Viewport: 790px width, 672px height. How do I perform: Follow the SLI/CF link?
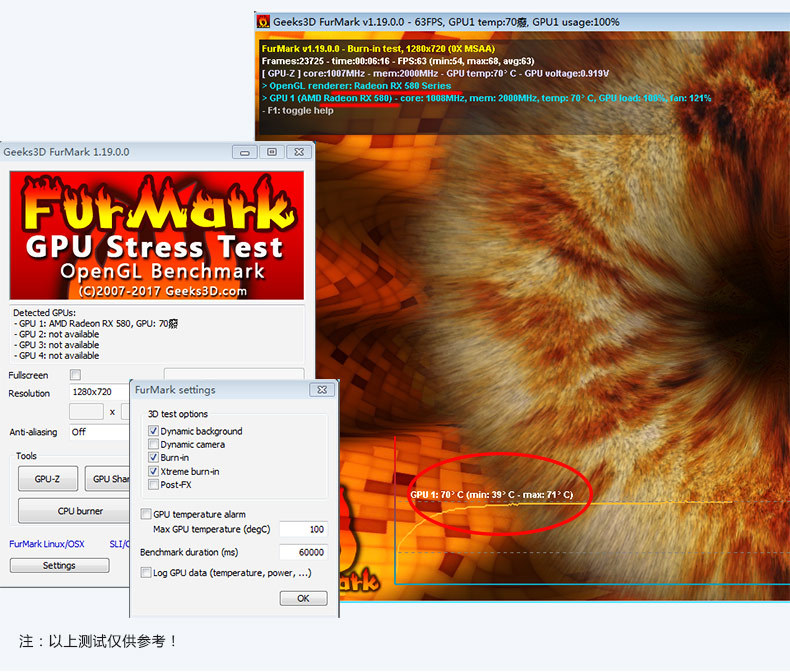[120, 544]
